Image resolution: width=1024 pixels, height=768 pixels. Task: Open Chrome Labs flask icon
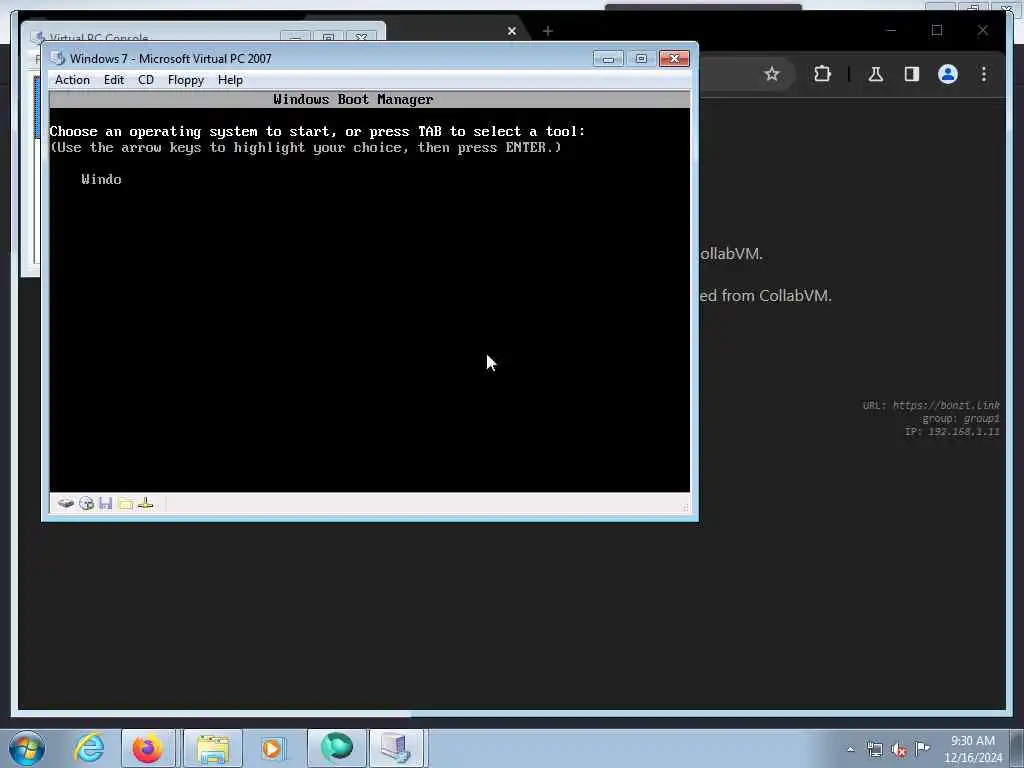876,74
